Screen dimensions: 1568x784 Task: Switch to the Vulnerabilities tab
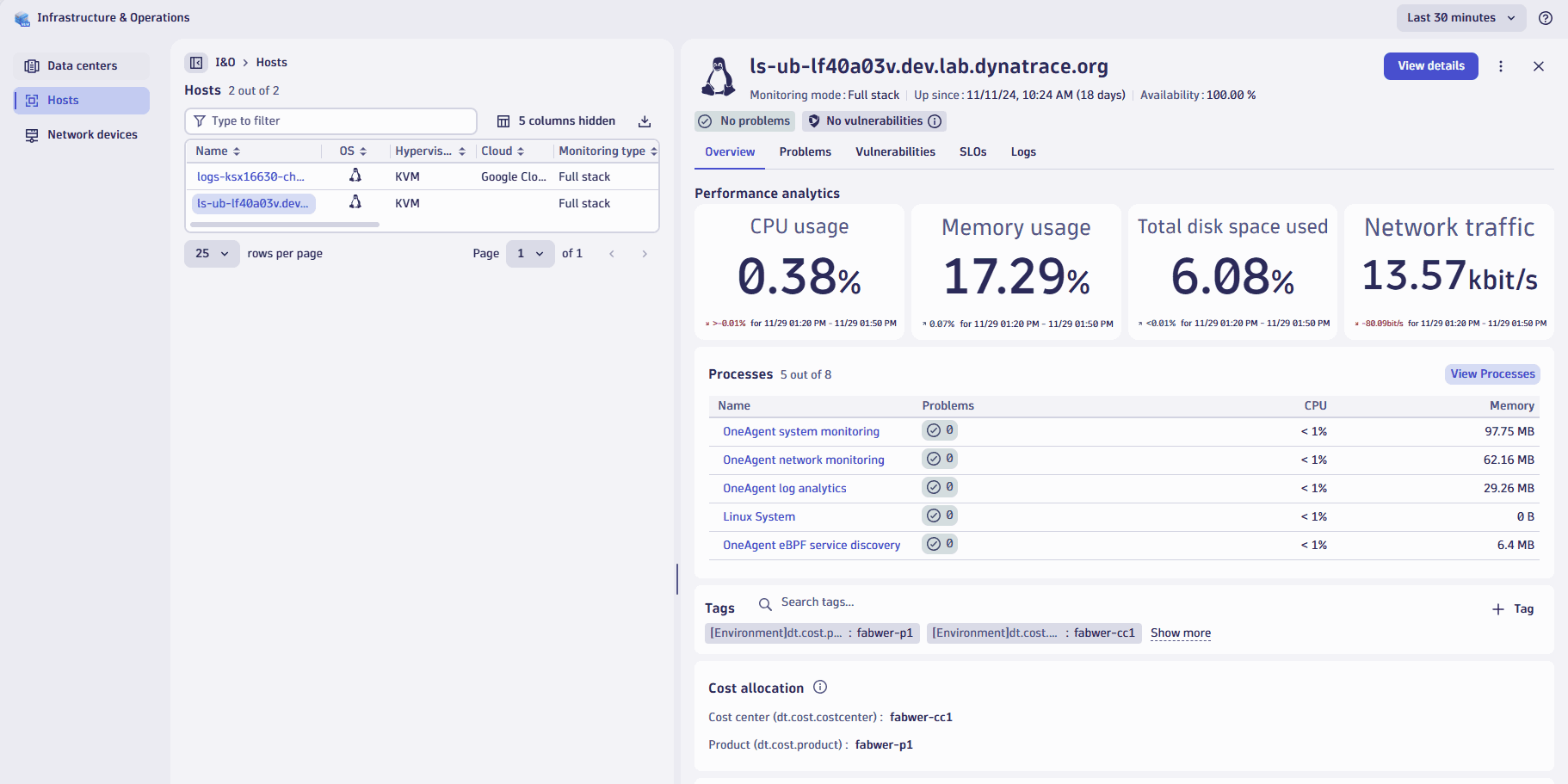click(x=895, y=152)
